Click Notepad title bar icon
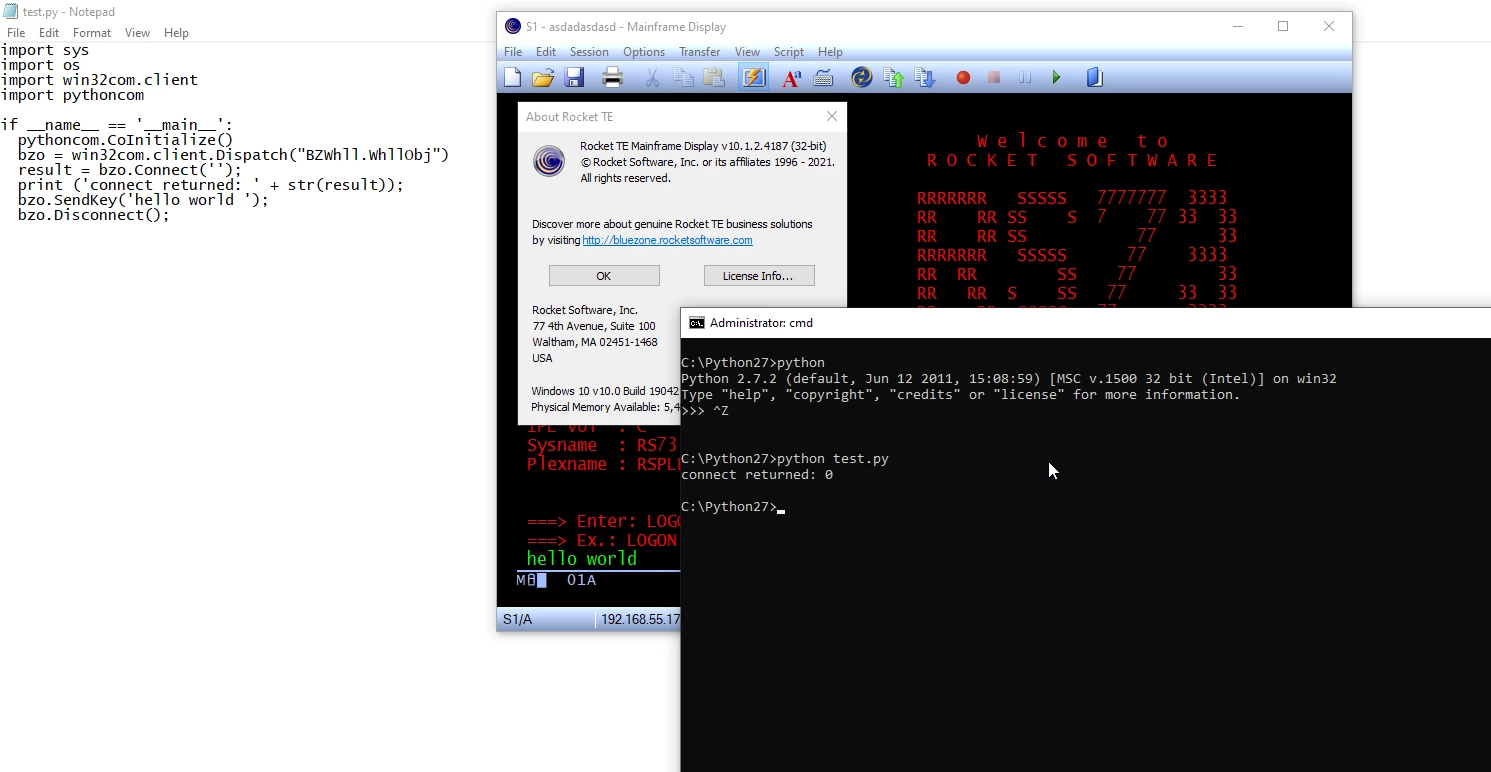1491x772 pixels. tap(10, 12)
